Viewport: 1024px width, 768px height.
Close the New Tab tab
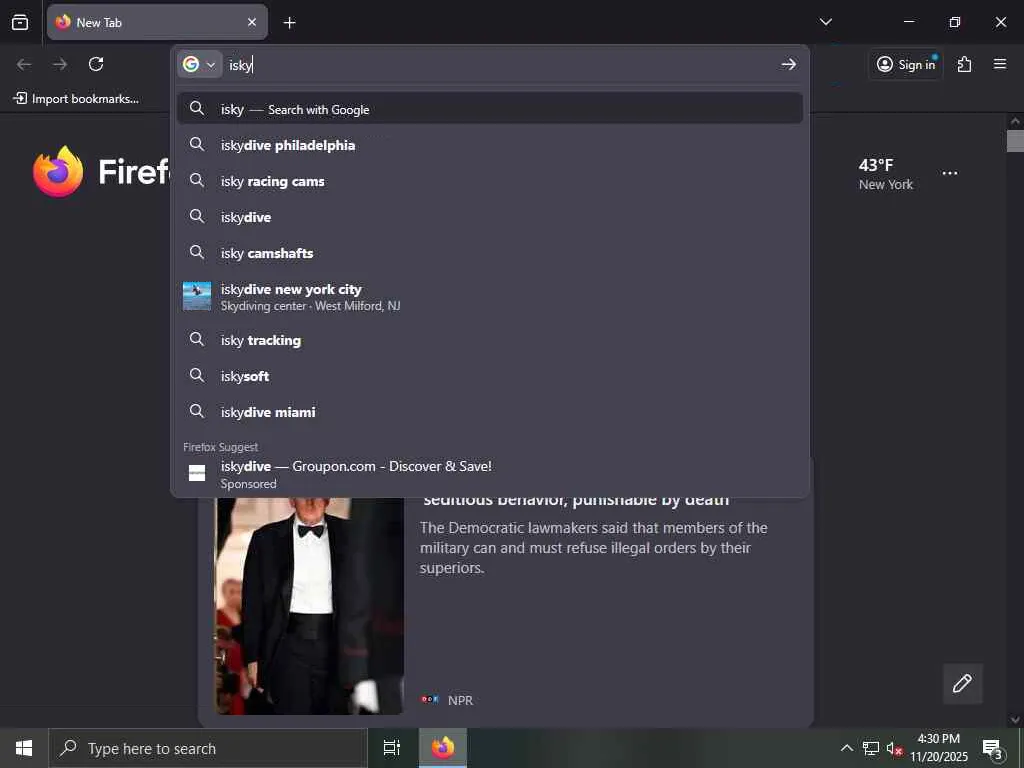252,22
